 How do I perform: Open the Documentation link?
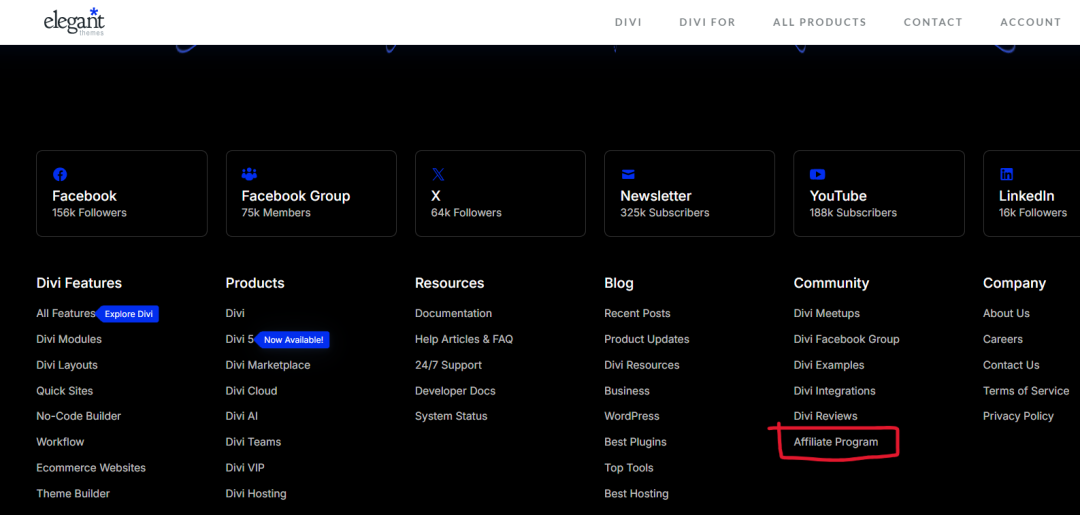453,313
